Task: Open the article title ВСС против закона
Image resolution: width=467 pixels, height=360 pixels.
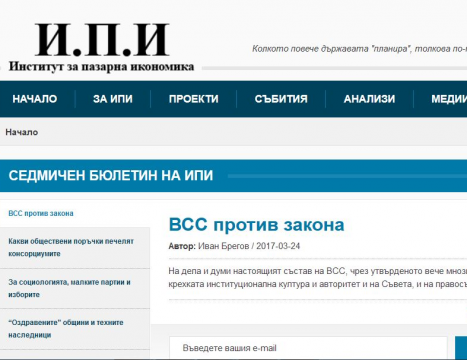Action: [x=256, y=224]
